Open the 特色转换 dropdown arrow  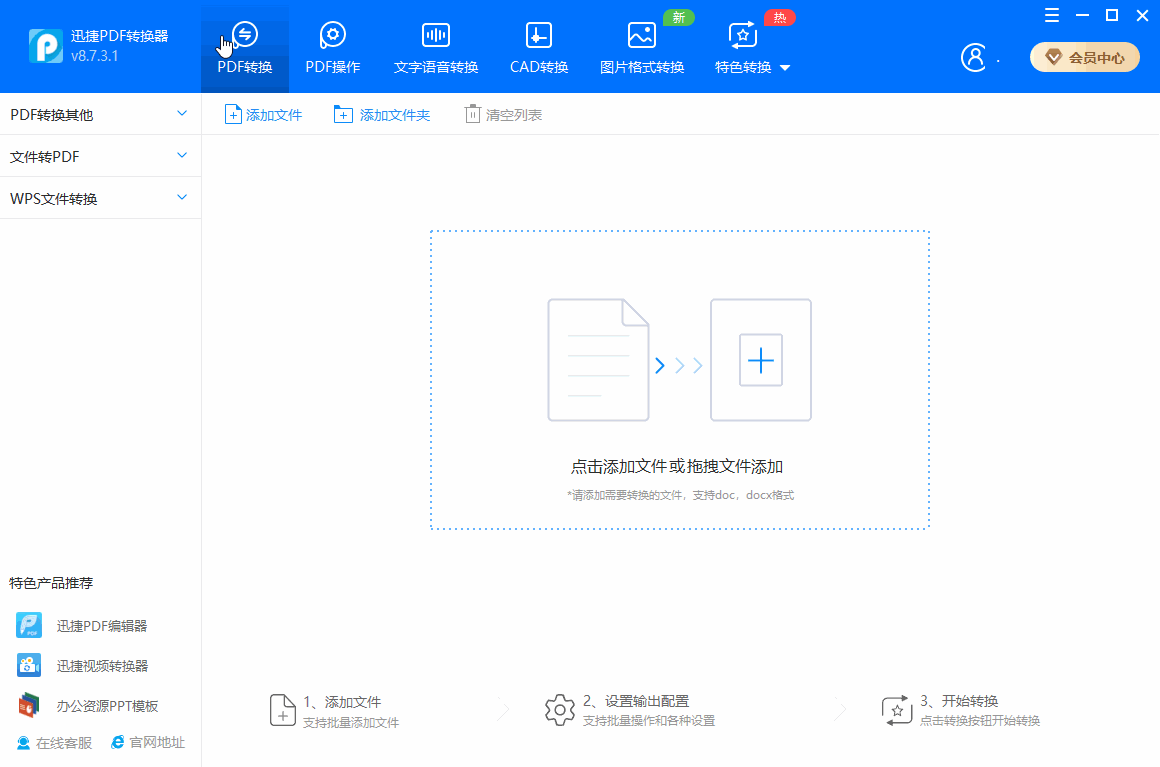785,68
